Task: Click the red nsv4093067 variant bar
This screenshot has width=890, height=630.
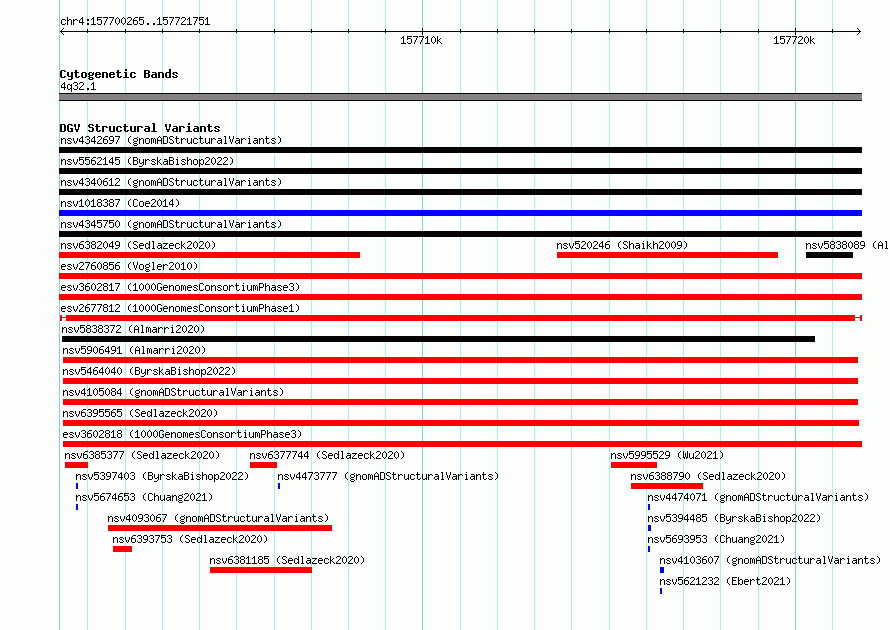Action: [220, 528]
